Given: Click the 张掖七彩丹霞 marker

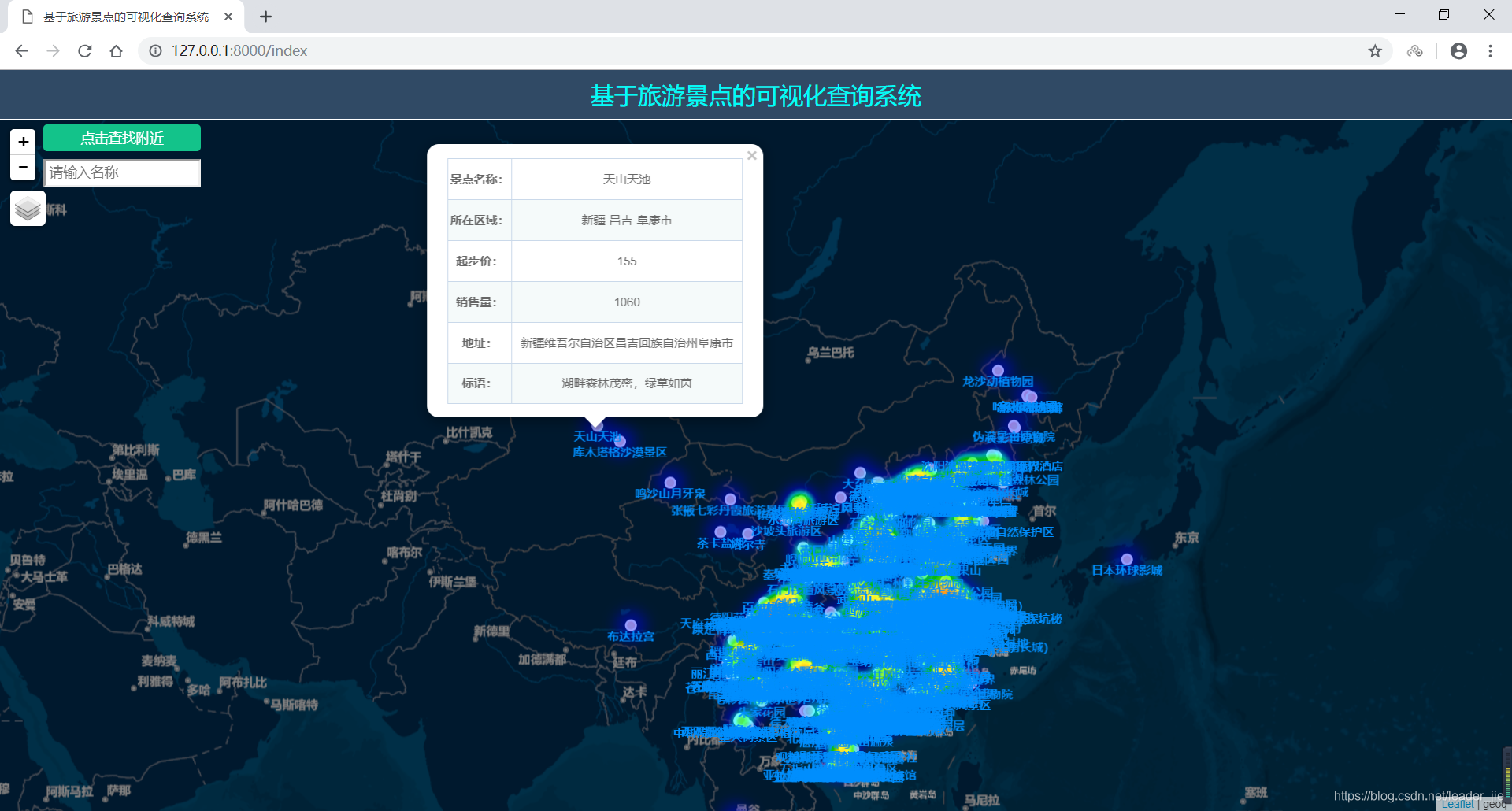Looking at the screenshot, I should (730, 499).
